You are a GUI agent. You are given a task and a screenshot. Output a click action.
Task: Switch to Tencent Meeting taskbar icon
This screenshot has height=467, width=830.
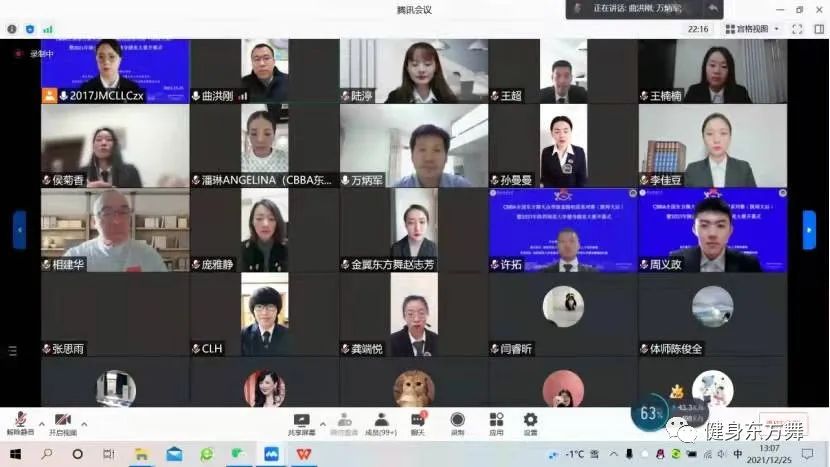pyautogui.click(x=271, y=454)
